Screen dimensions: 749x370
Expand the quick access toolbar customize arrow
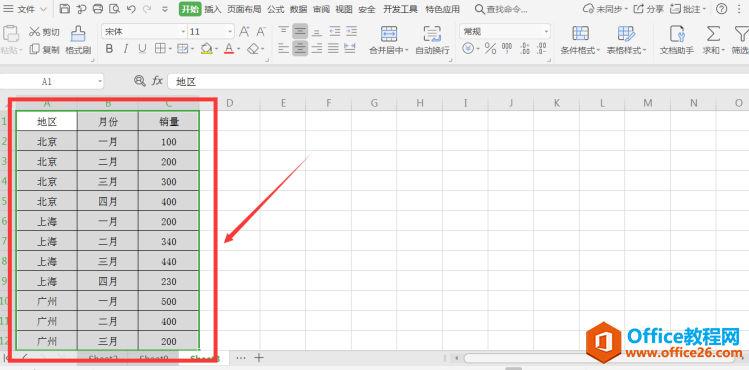pos(165,9)
